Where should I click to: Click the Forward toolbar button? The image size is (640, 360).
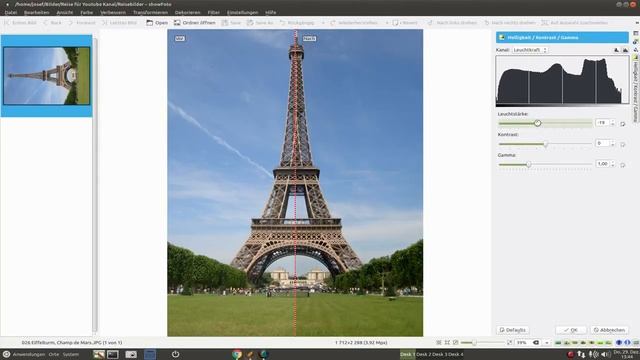pos(82,23)
